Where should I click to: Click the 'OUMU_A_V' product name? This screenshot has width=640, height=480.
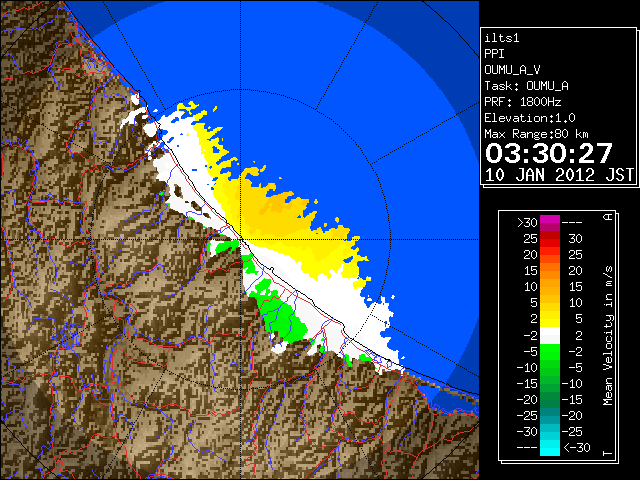(x=512, y=70)
